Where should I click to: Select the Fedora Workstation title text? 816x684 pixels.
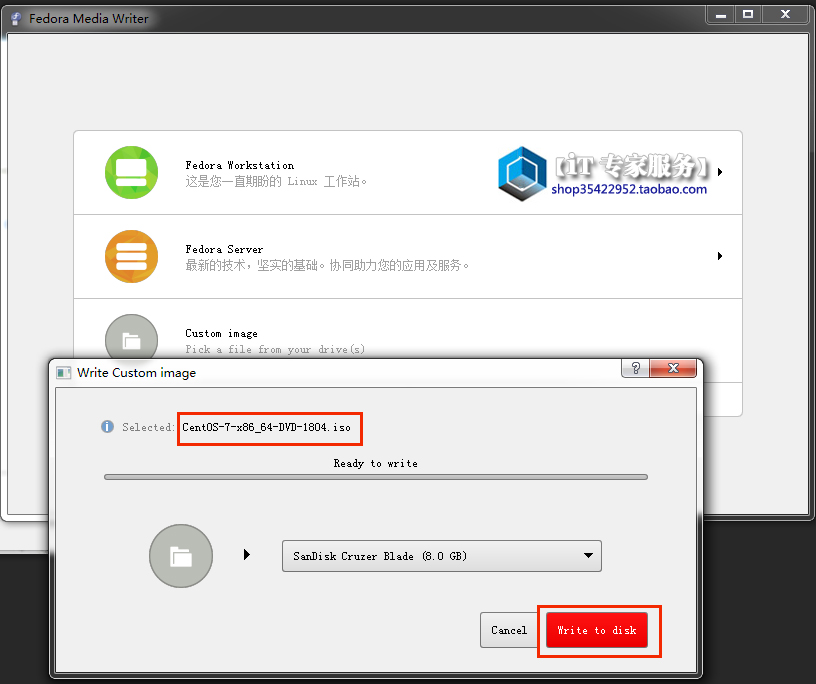tap(240, 165)
